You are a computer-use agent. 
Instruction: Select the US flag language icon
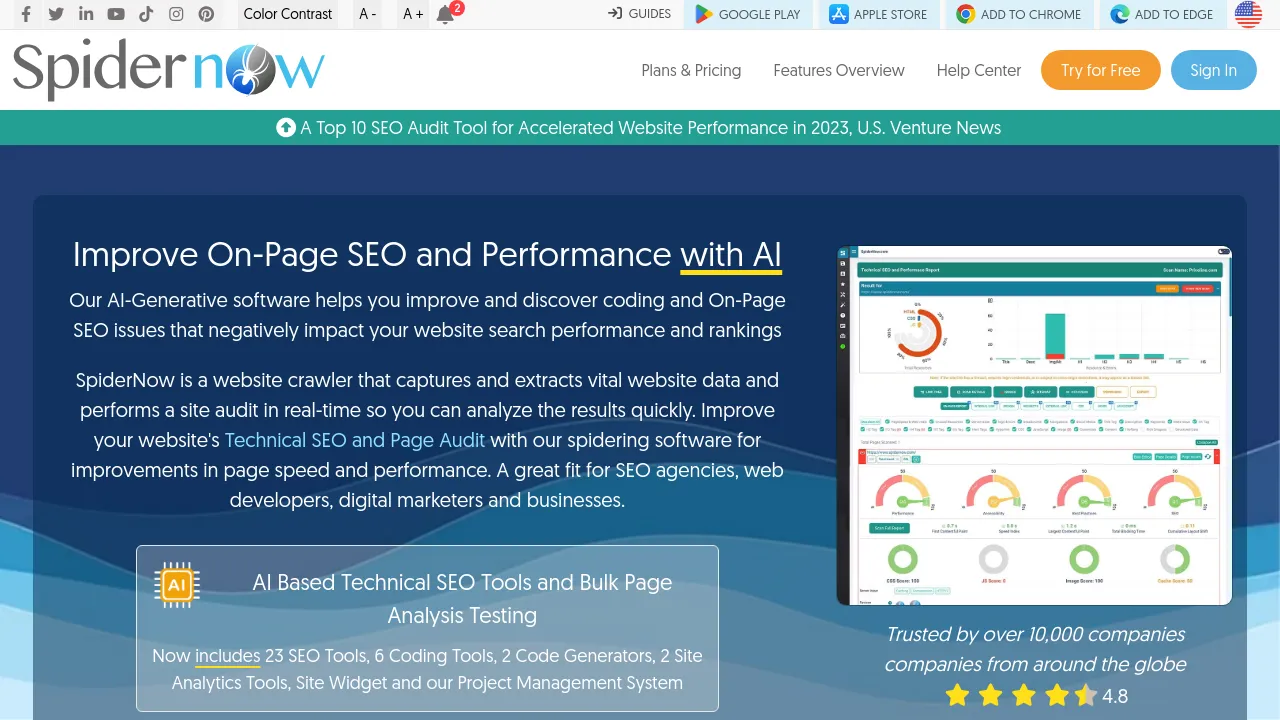click(x=1248, y=14)
